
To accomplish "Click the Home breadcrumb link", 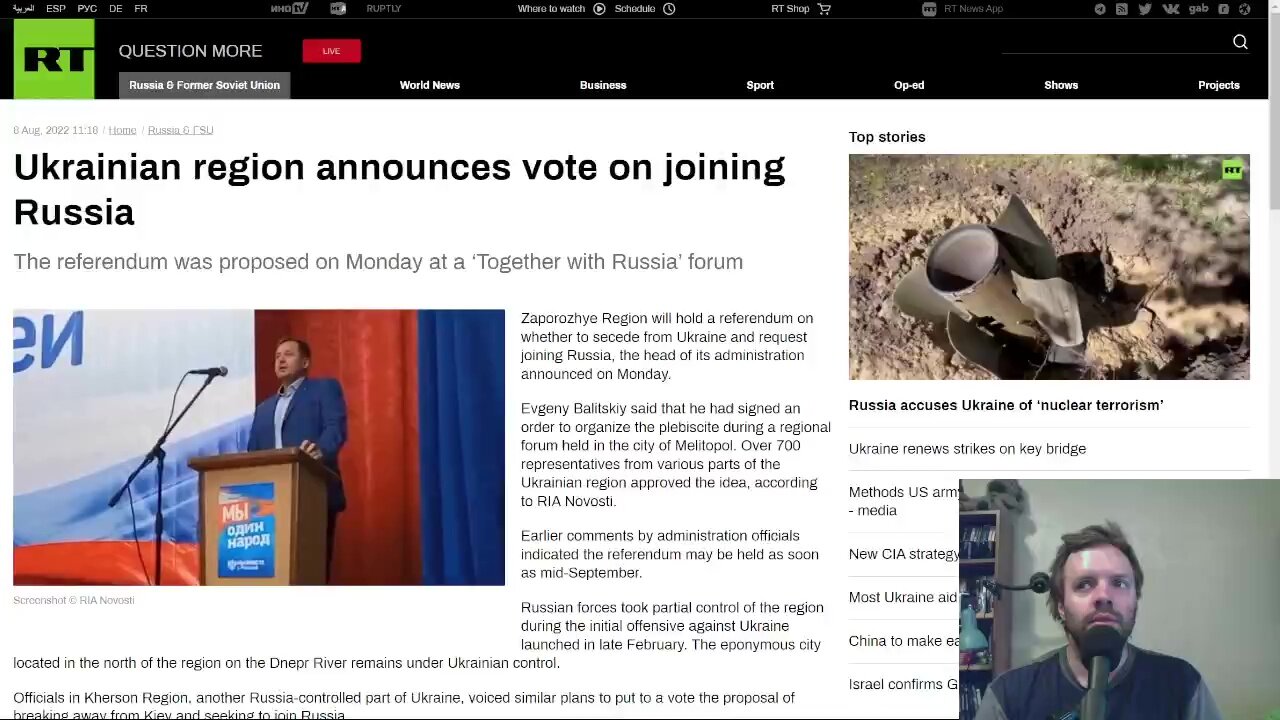I will [122, 130].
